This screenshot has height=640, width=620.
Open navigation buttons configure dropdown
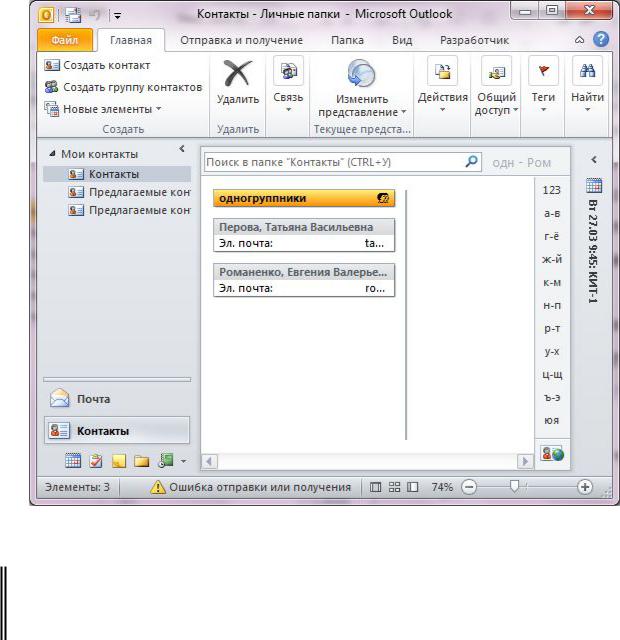pyautogui.click(x=184, y=462)
